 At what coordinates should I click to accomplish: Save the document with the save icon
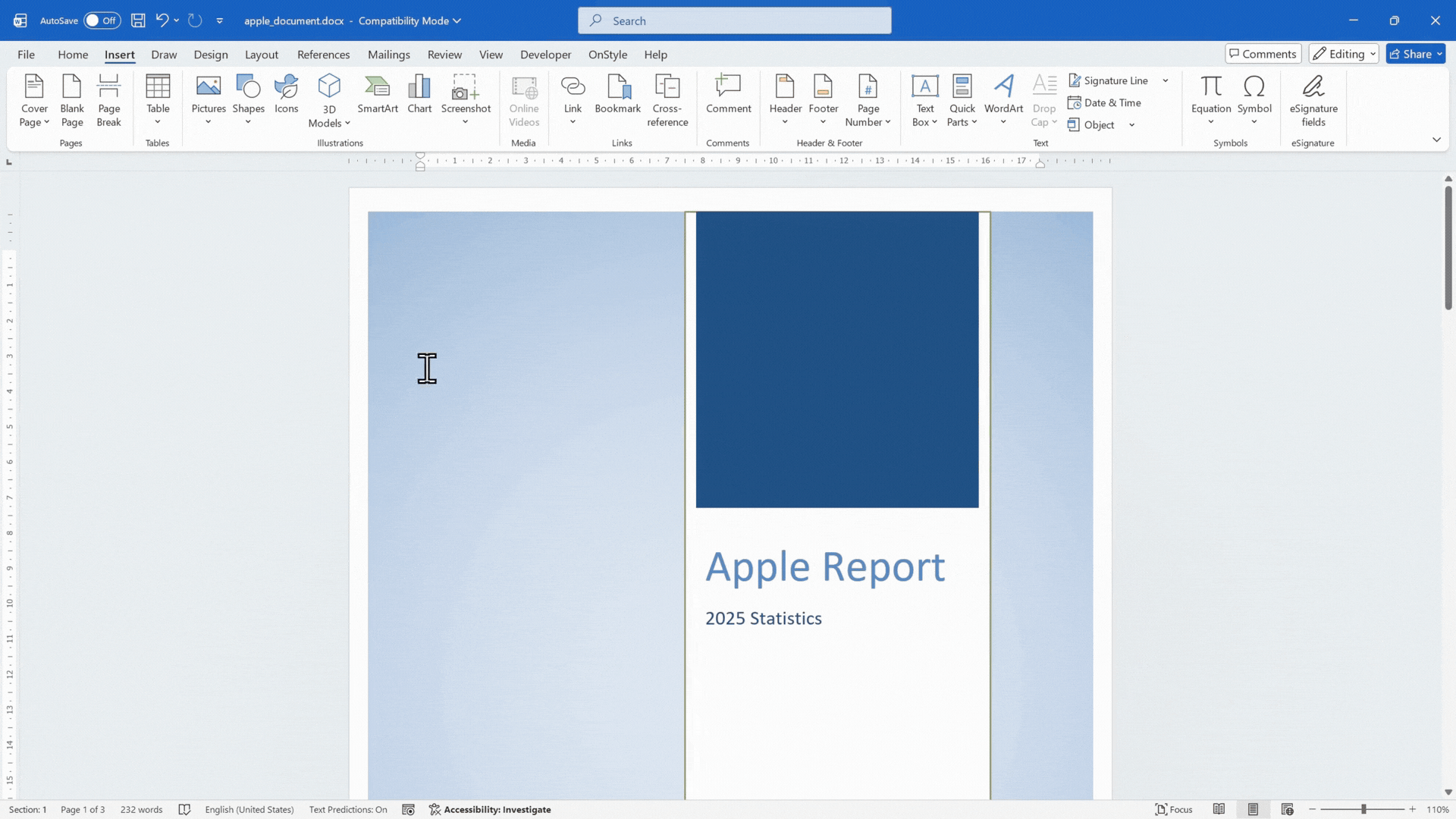pyautogui.click(x=138, y=20)
